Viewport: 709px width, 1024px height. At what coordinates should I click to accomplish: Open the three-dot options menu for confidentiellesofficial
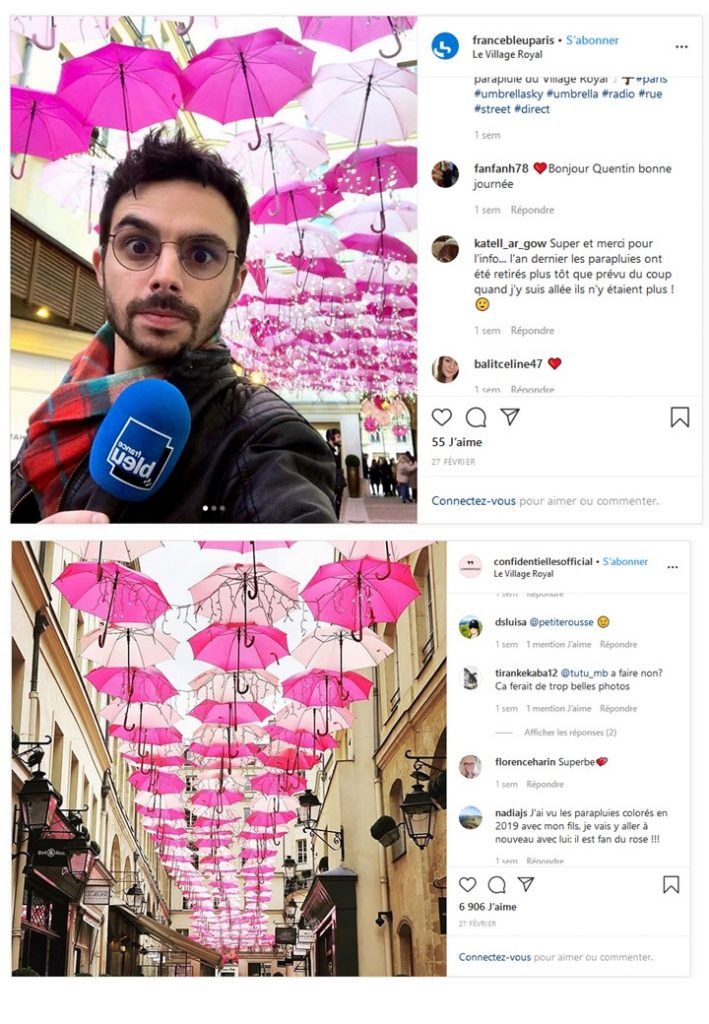pyautogui.click(x=672, y=567)
